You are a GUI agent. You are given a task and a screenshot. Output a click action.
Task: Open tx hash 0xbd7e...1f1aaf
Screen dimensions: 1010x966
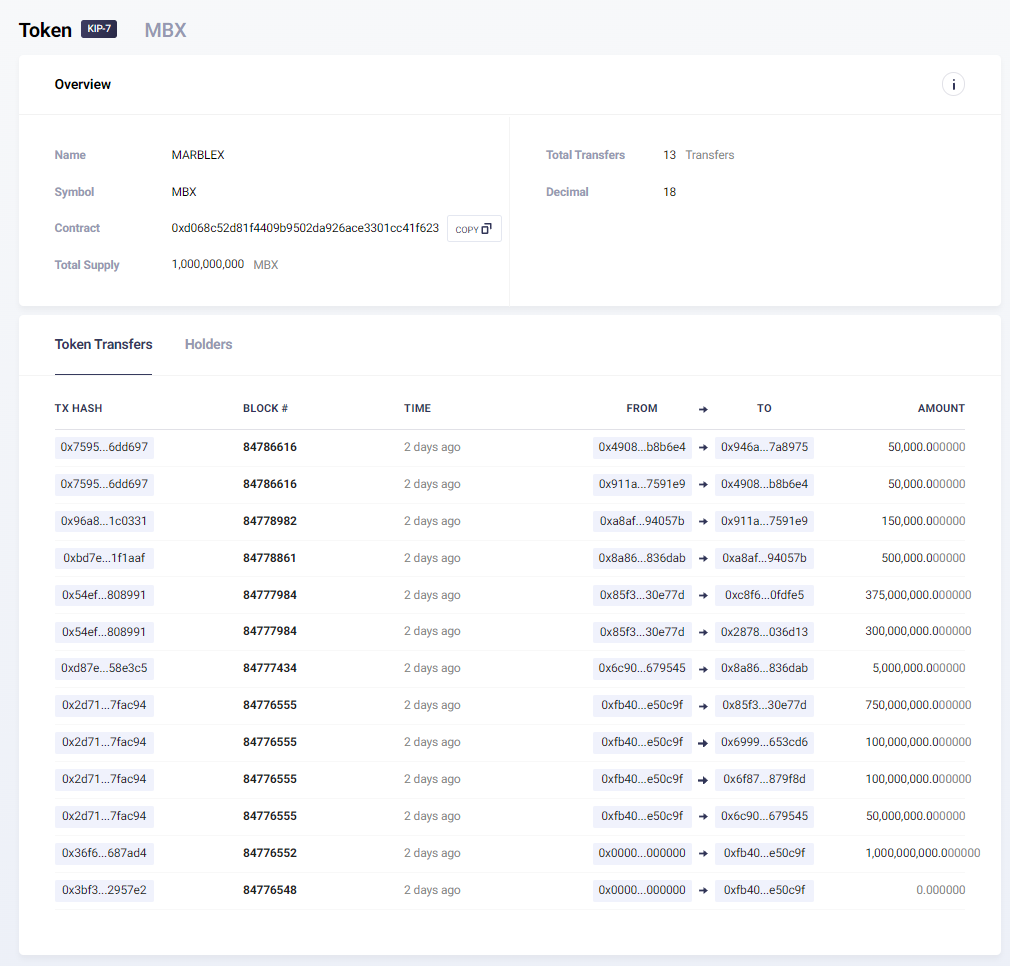(104, 558)
